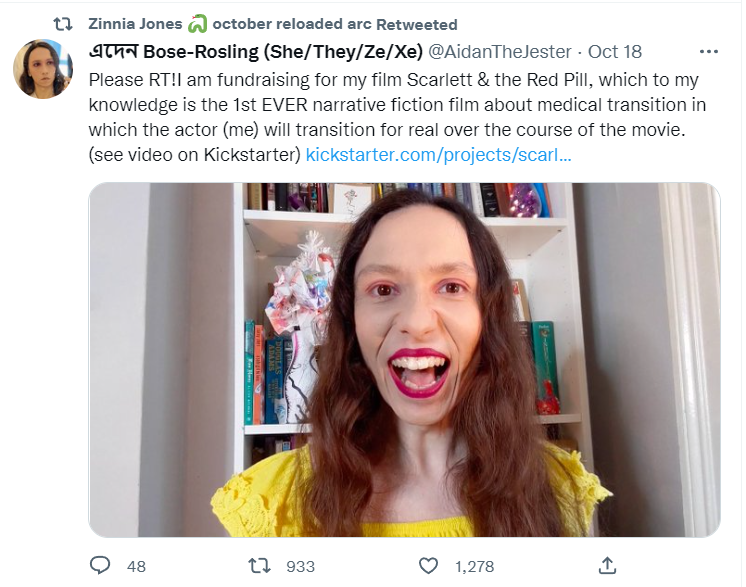
Task: Like the tweet with heart icon
Action: coord(428,566)
